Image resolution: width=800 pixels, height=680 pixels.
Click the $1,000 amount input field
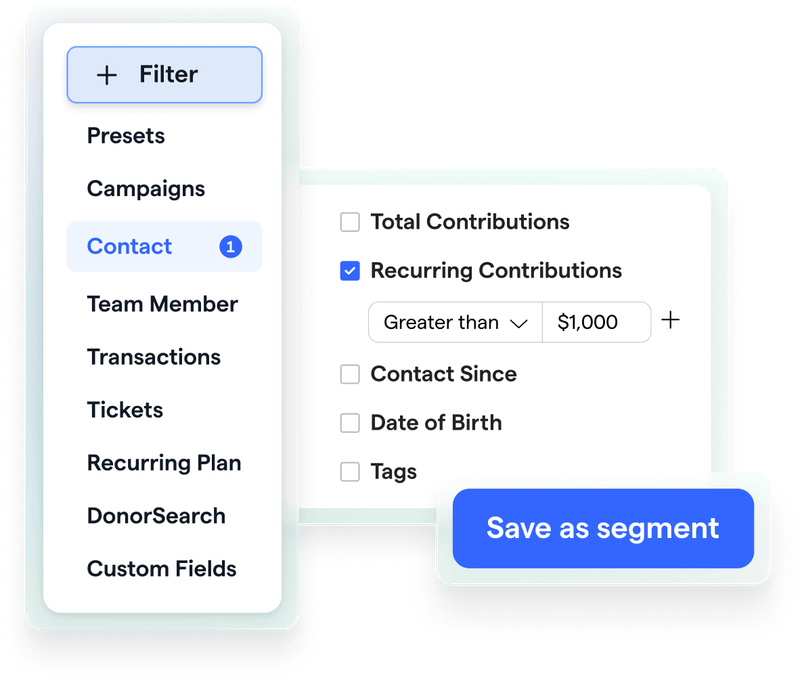point(596,322)
